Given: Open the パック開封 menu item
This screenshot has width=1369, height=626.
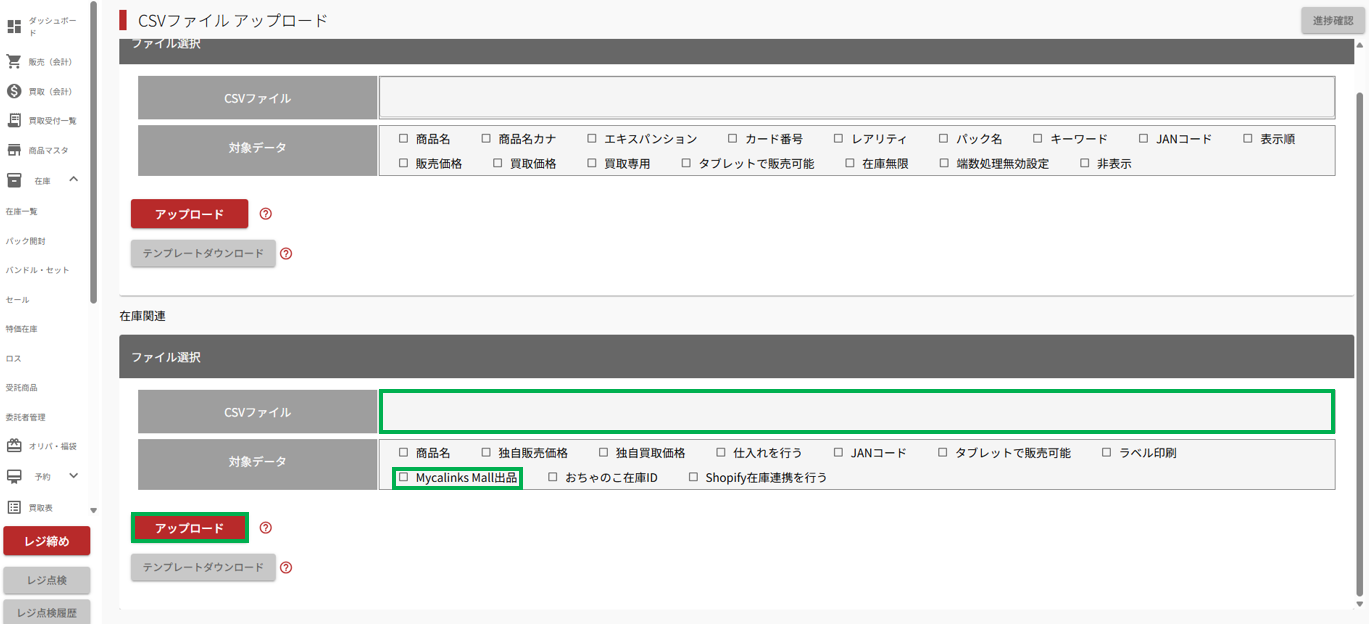Looking at the screenshot, I should pyautogui.click(x=26, y=241).
